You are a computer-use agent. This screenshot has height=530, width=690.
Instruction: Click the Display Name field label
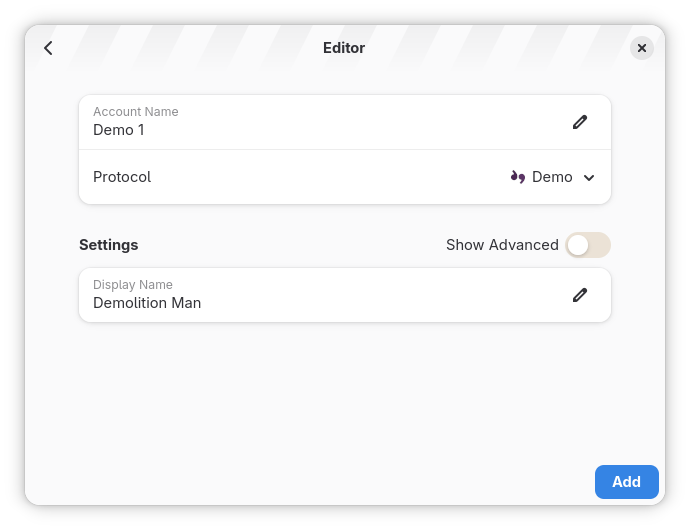133,285
